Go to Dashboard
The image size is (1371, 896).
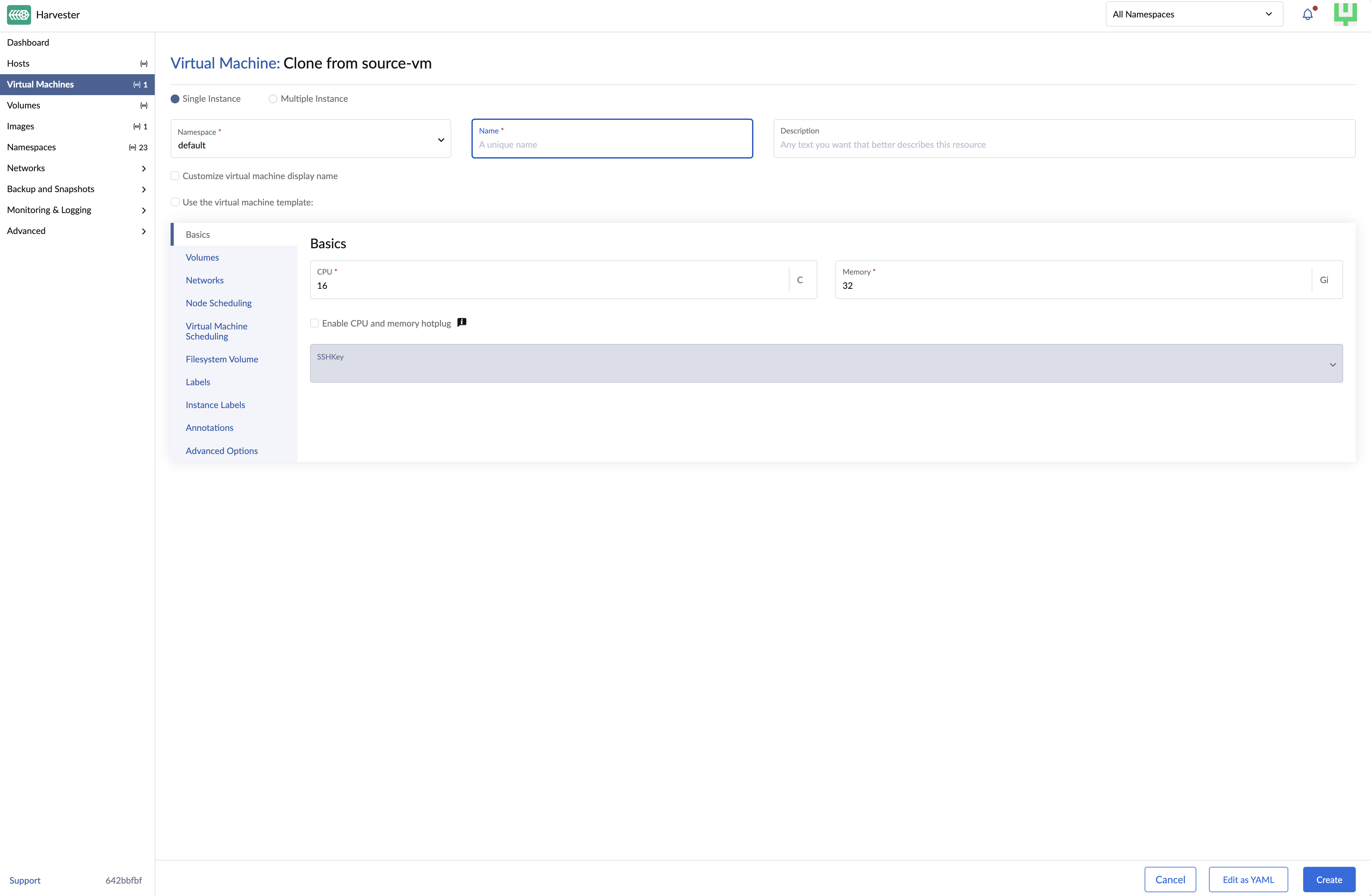[77, 42]
